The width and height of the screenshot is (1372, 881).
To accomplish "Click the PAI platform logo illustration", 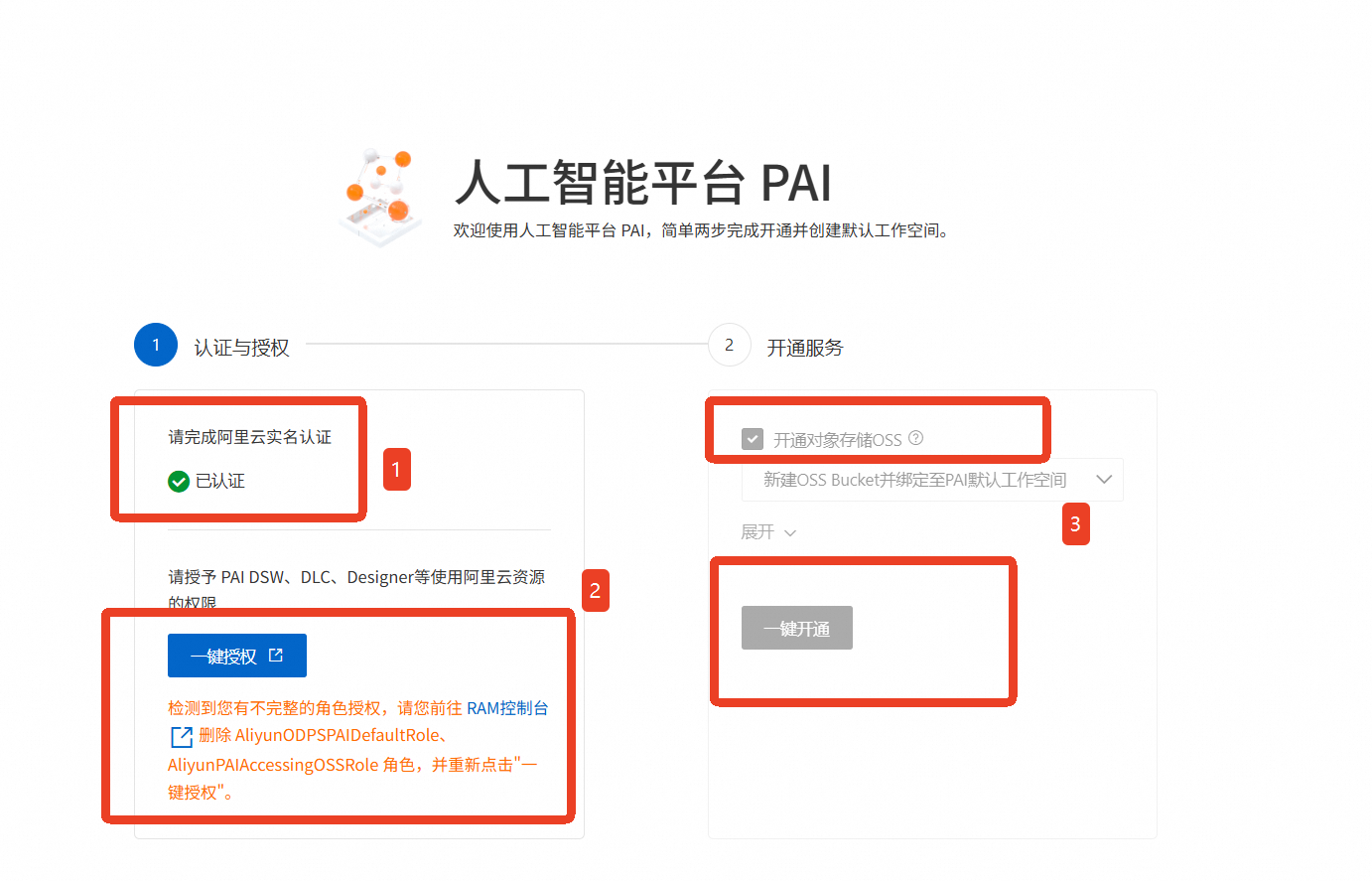I will (378, 196).
